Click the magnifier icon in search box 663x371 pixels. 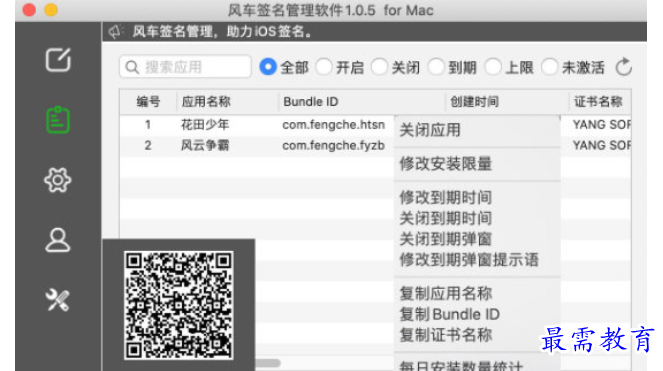(132, 67)
